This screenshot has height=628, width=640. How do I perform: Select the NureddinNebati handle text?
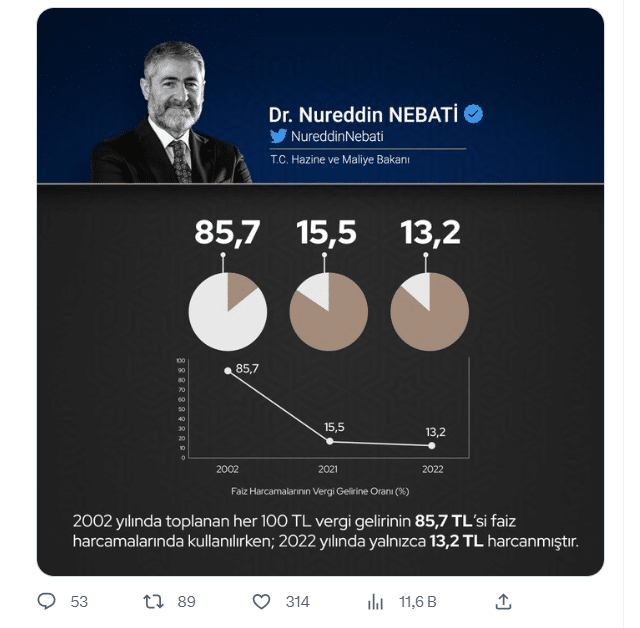[x=337, y=136]
